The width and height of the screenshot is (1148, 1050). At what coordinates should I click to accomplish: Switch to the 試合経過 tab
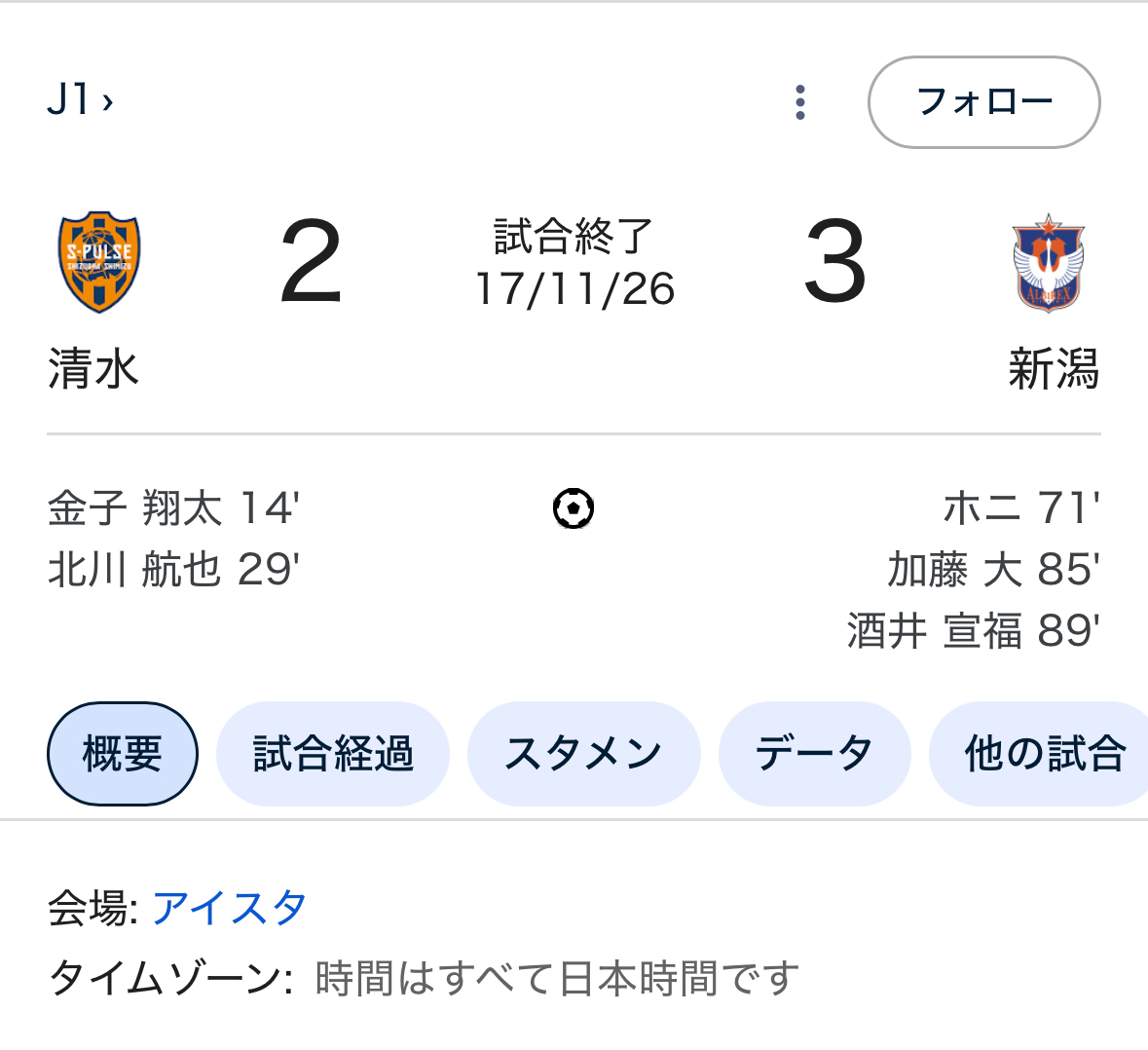(x=333, y=754)
